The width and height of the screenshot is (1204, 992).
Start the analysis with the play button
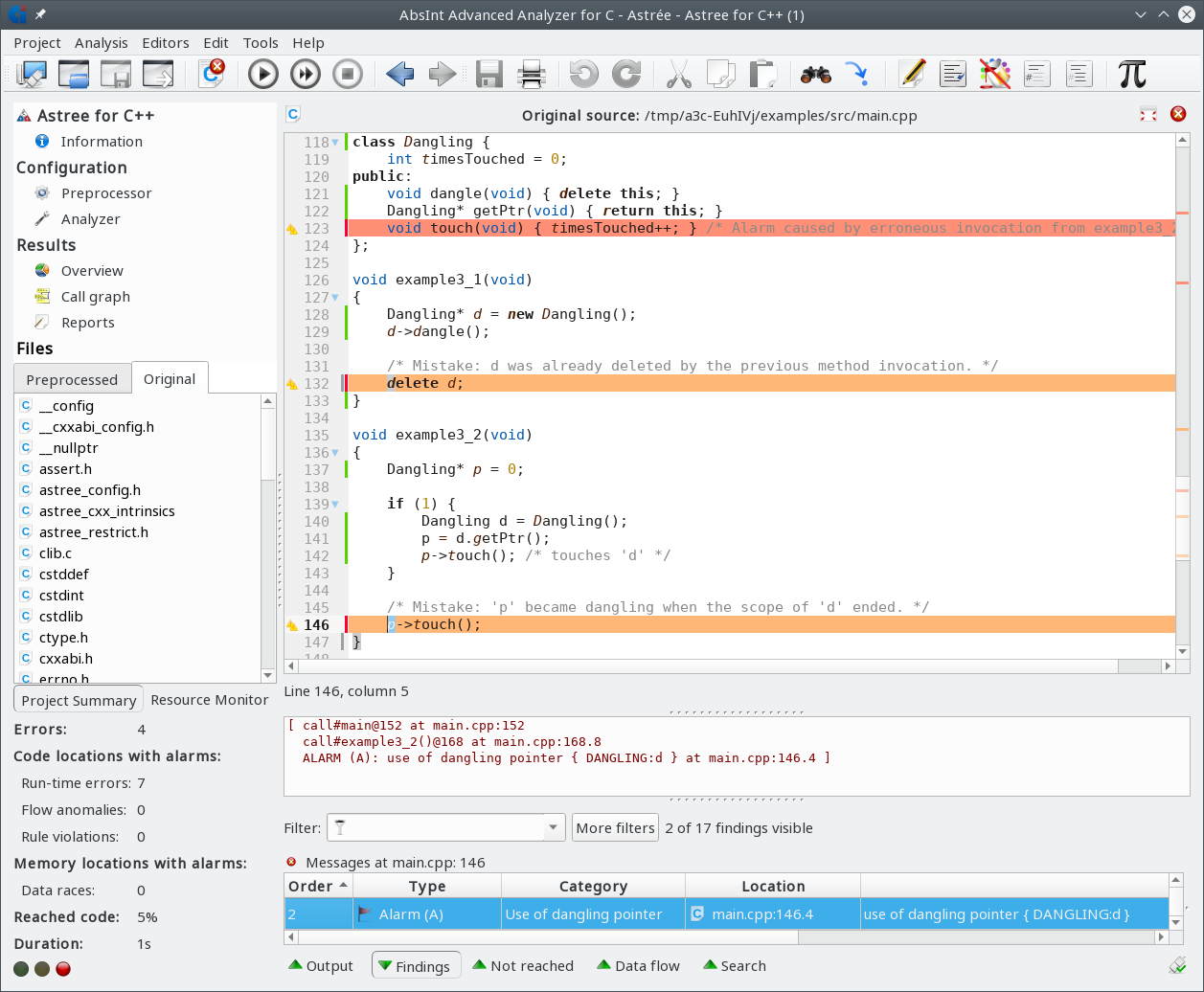263,74
